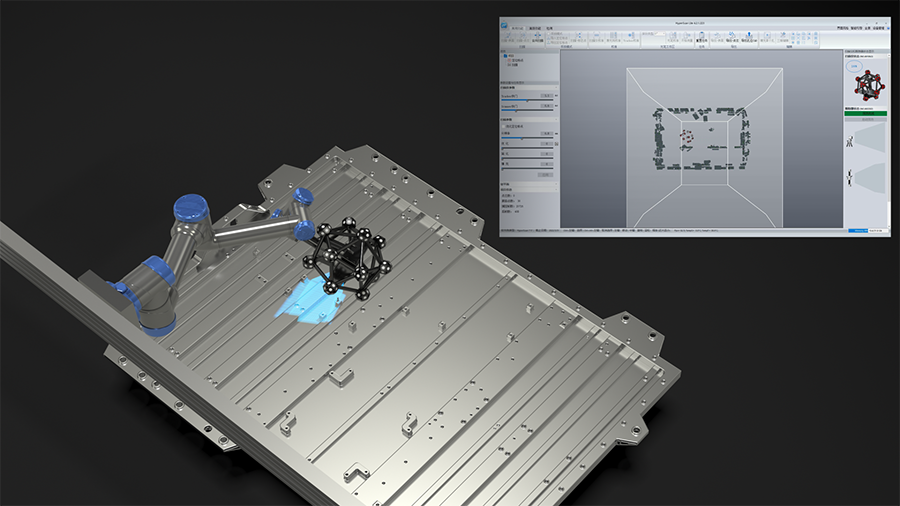Screen dimensions: 900x506
Task: Open the first ribbon tab
Action: (518, 29)
